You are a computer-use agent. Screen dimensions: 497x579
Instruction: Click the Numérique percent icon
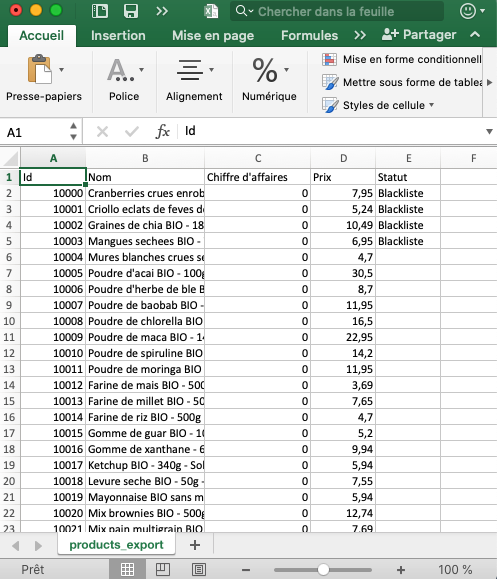coord(265,70)
